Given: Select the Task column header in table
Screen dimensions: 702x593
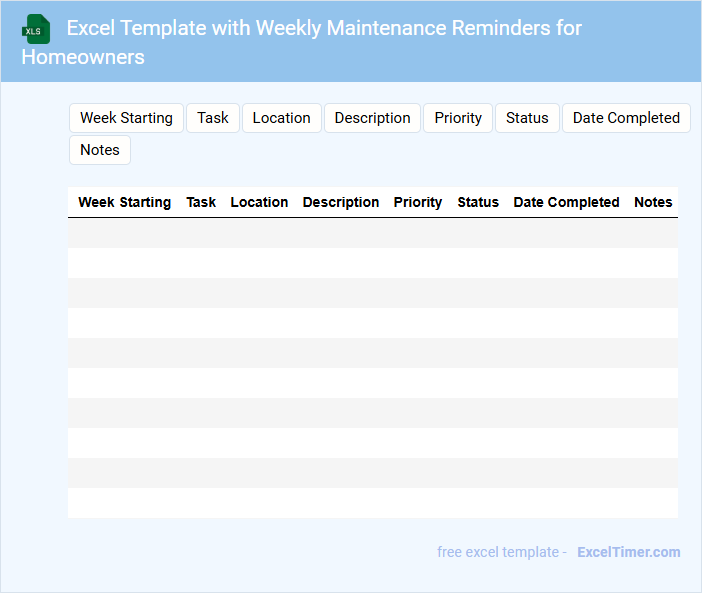Looking at the screenshot, I should [201, 202].
